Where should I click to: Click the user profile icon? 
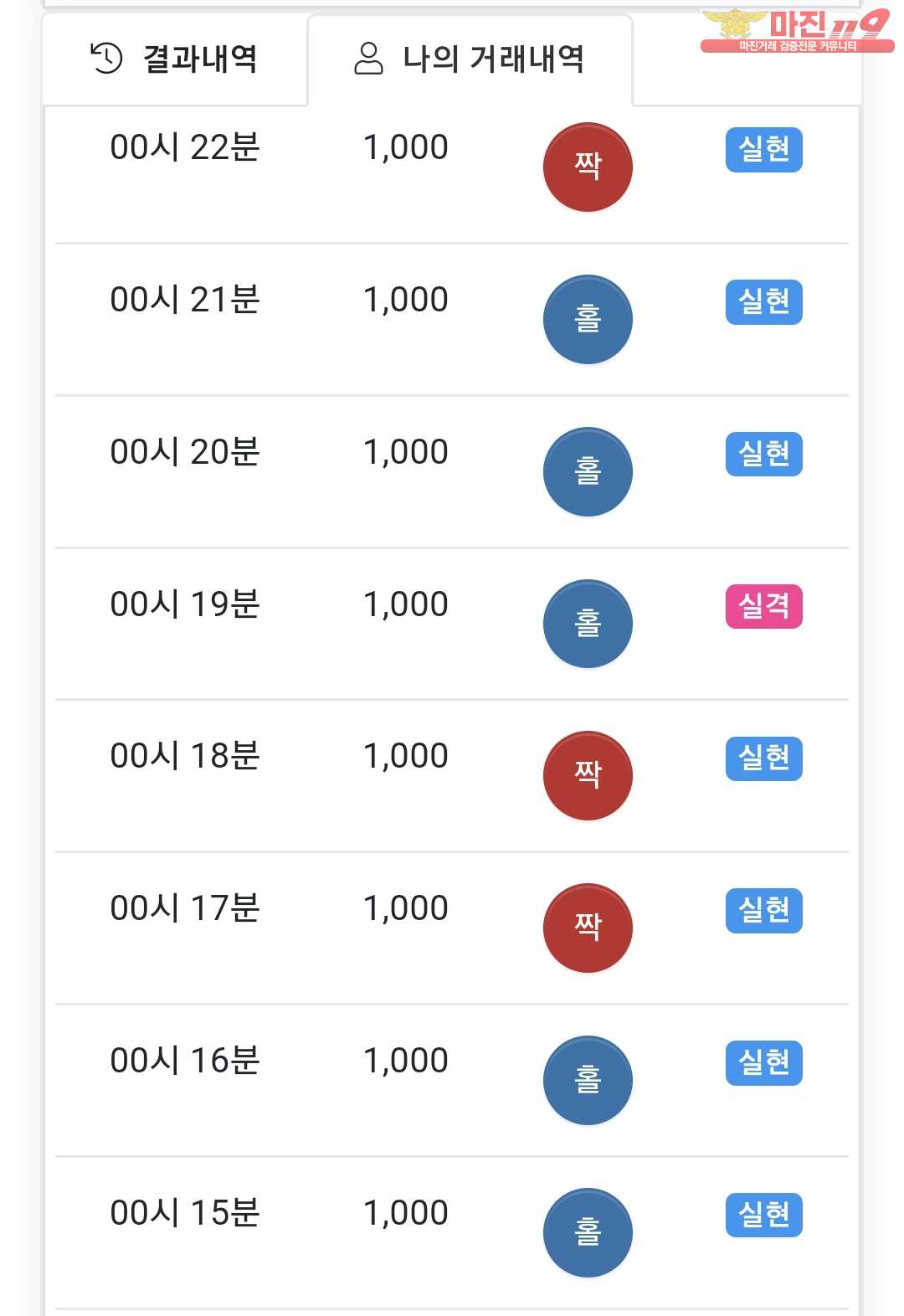click(x=368, y=59)
